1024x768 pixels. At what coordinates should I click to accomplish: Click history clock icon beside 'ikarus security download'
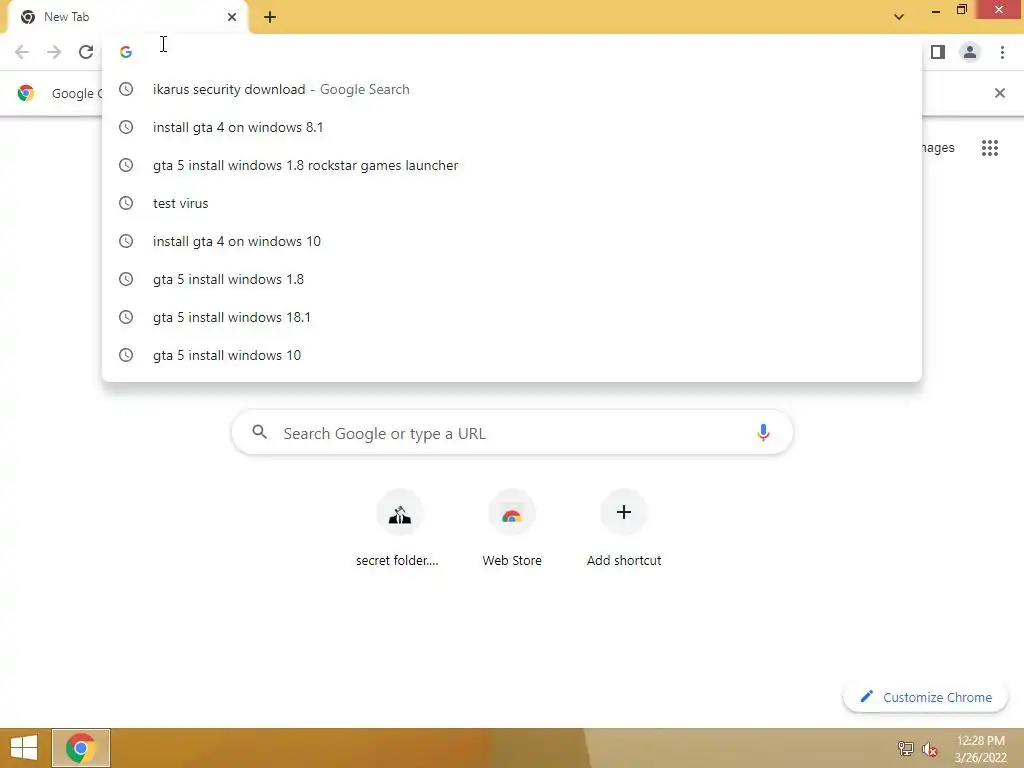(126, 89)
